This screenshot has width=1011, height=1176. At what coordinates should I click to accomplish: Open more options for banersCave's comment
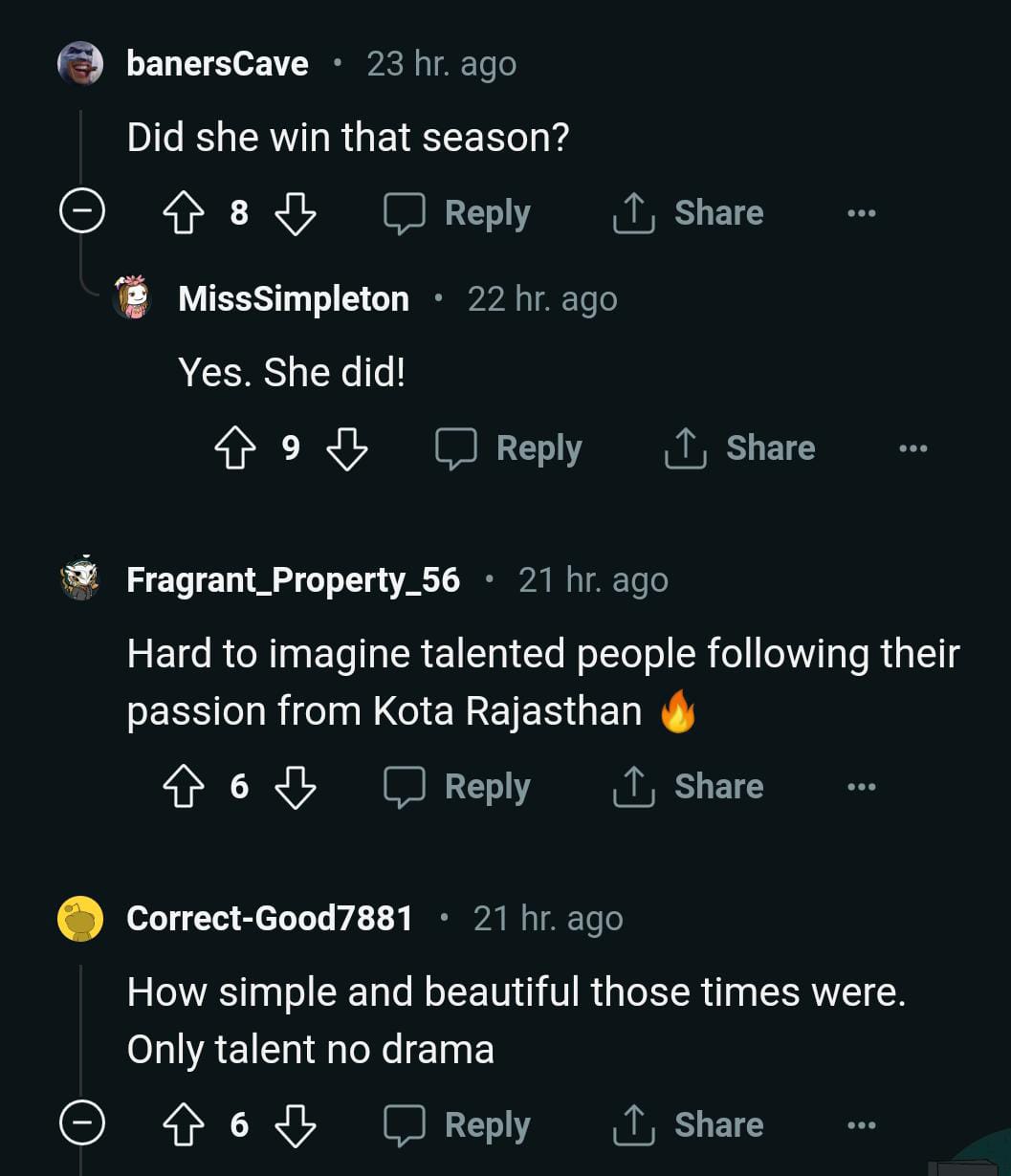click(x=861, y=213)
